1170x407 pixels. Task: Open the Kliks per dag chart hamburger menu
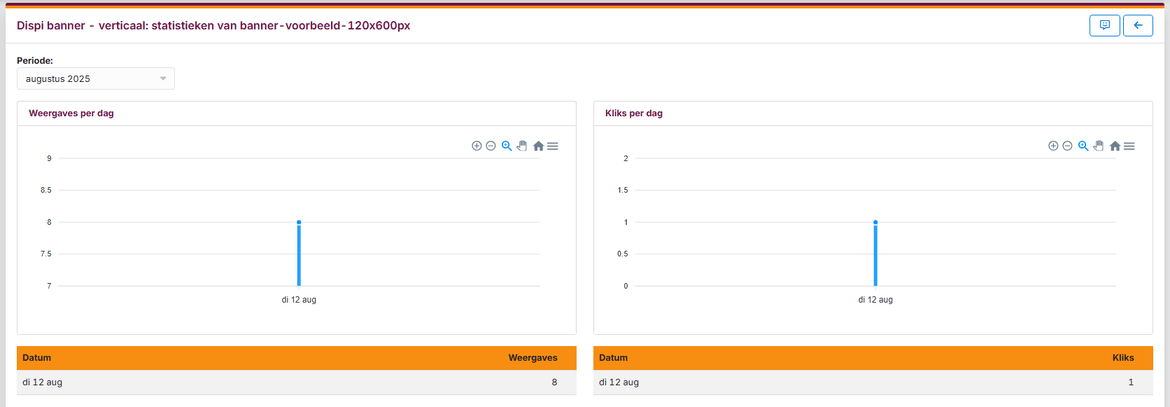click(1129, 146)
